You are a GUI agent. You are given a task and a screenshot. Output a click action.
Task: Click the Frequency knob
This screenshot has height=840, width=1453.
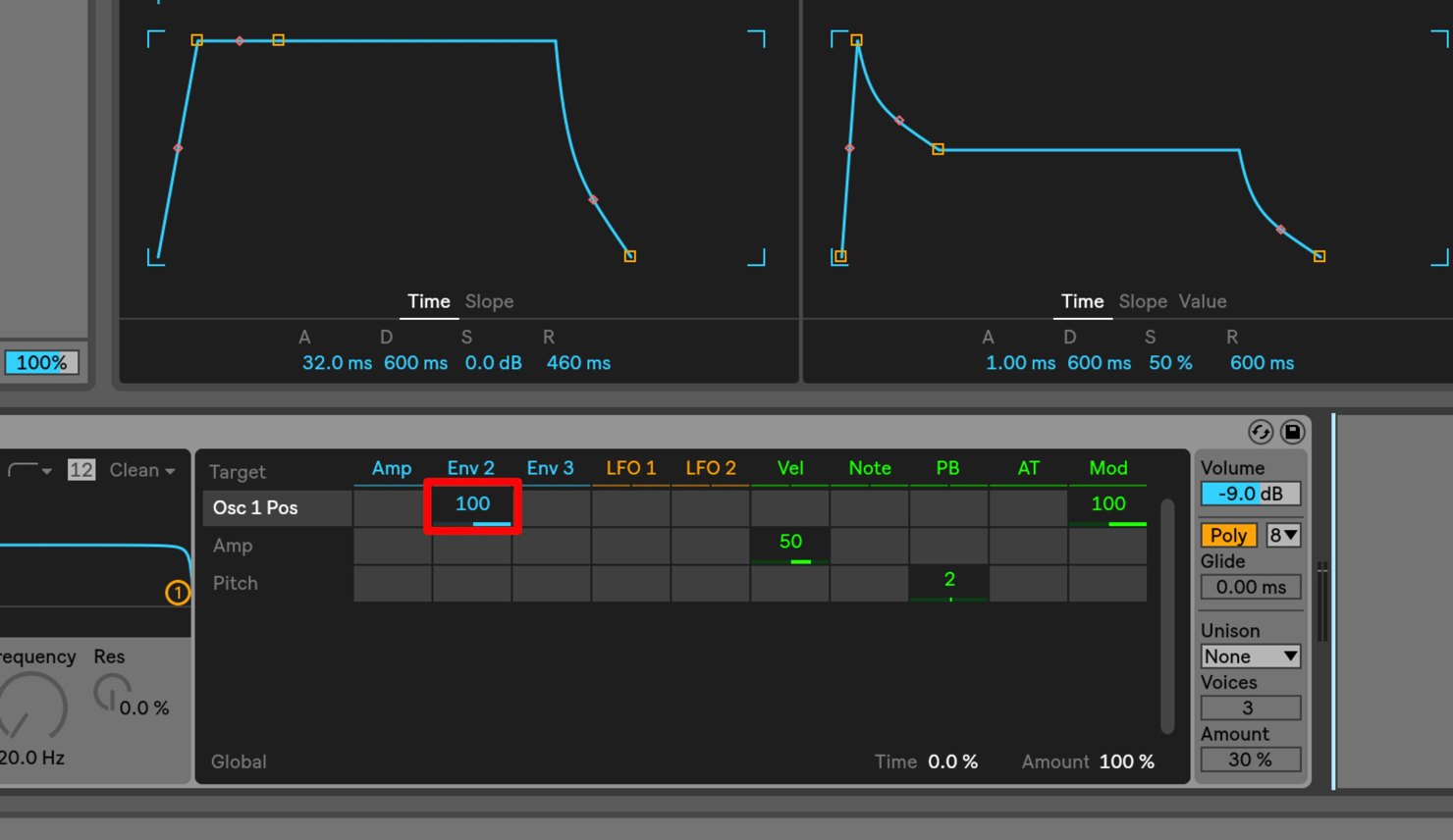tap(30, 707)
